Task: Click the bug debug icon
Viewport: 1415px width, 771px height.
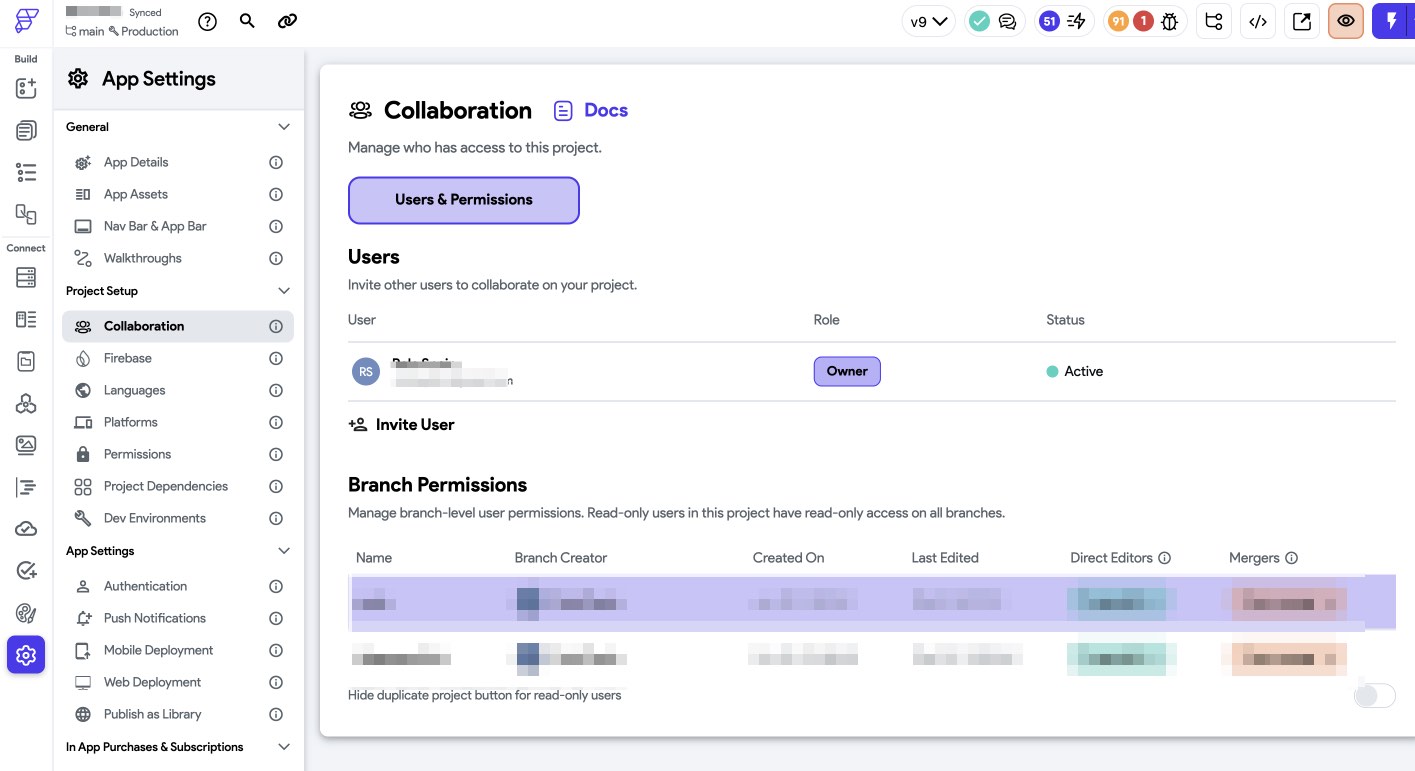Action: point(1169,21)
